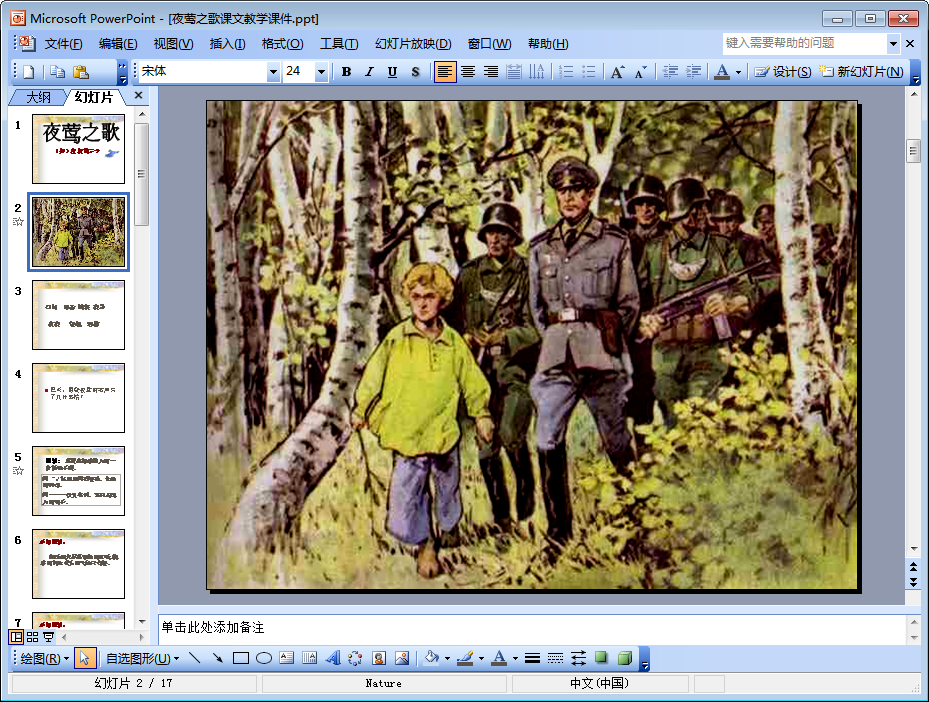Toggle Bold formatting
Image resolution: width=929 pixels, height=702 pixels.
(x=347, y=72)
